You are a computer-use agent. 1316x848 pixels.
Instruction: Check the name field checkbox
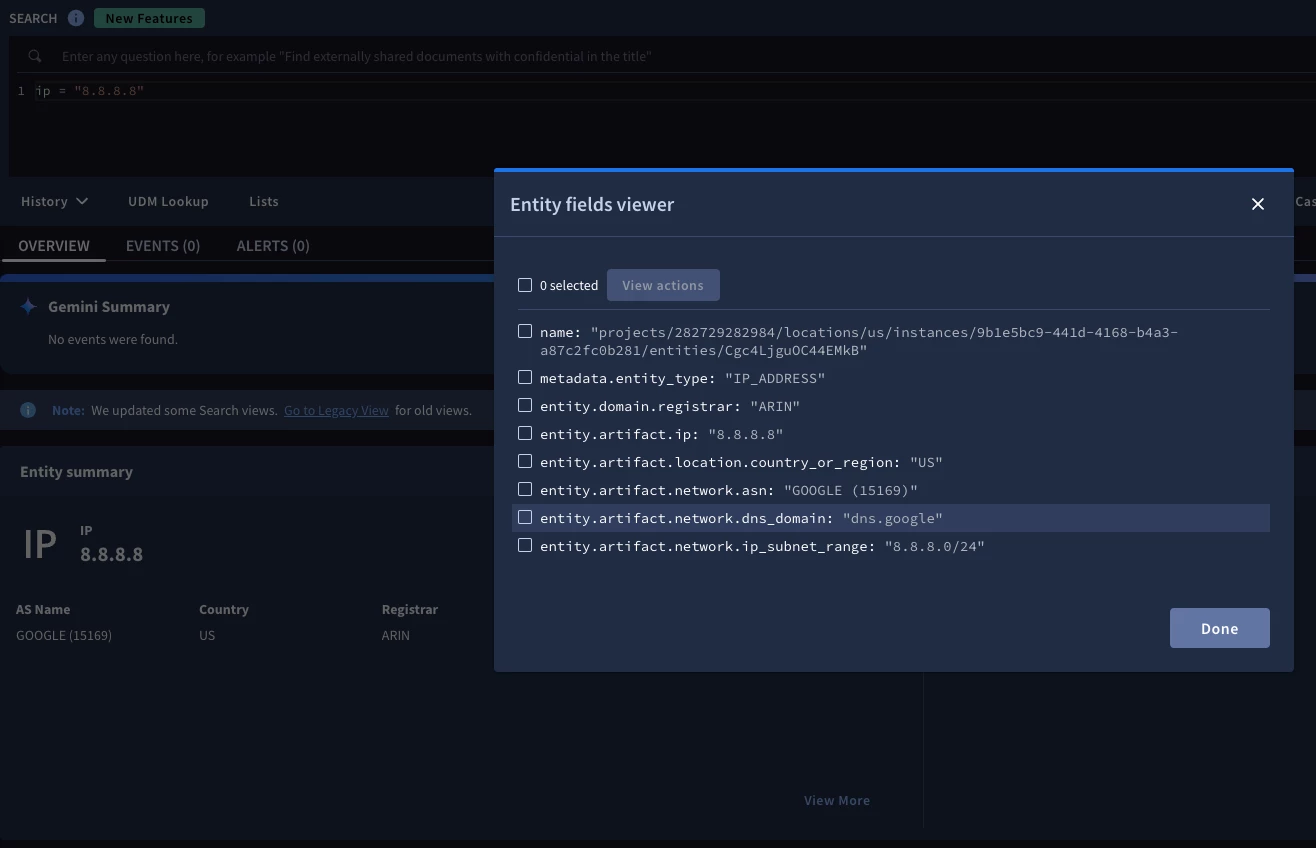pos(525,331)
